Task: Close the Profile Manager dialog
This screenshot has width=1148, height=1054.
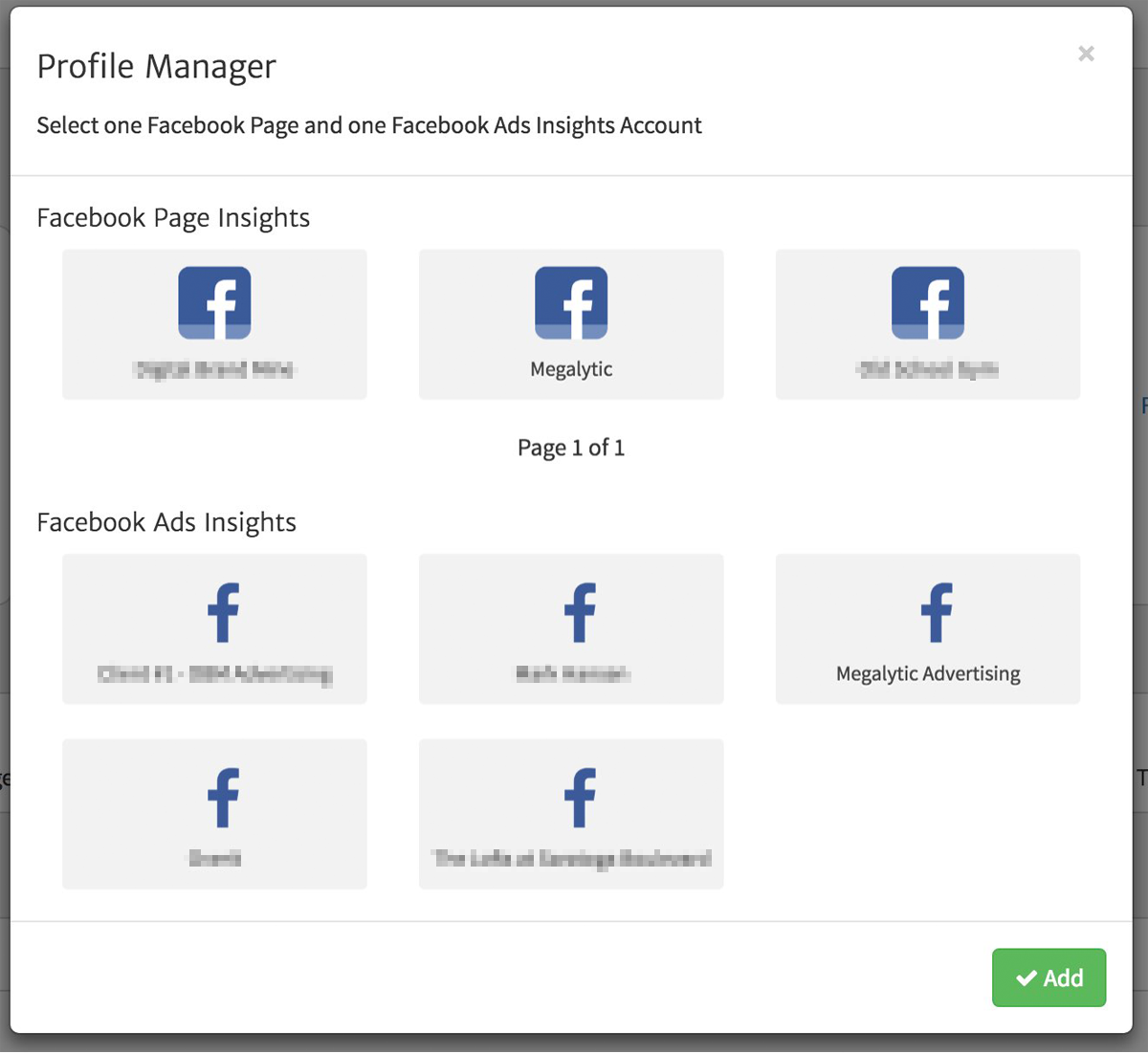Action: pos(1086,54)
